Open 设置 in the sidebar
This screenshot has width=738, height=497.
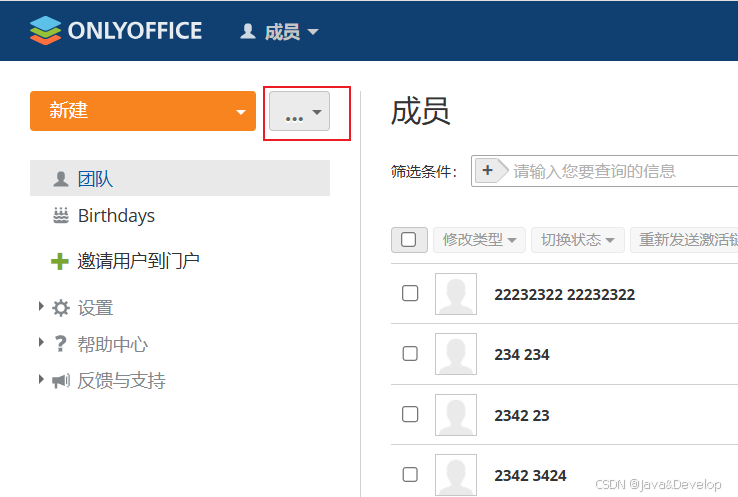96,308
